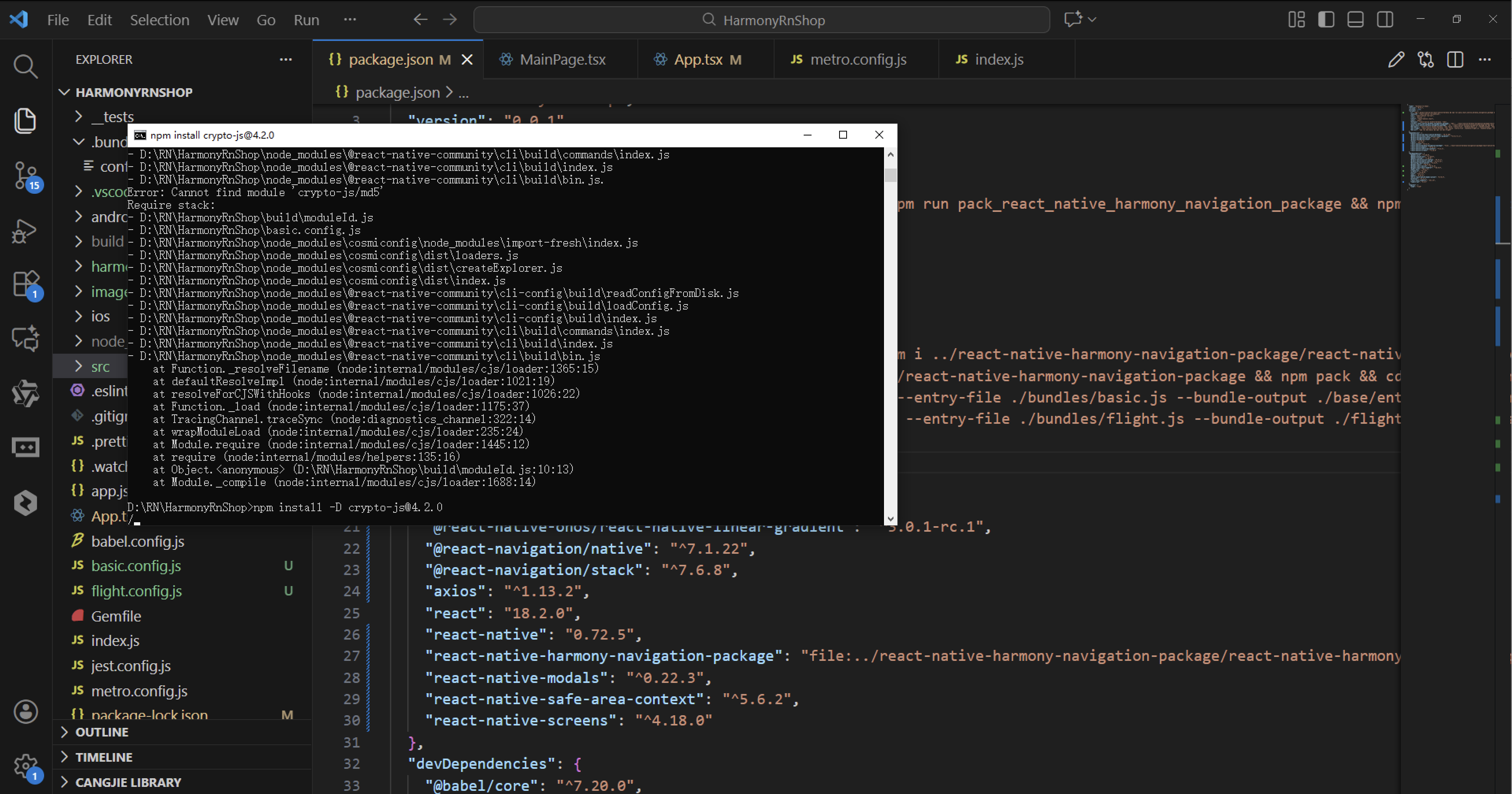Toggle the bottom Panel

[1355, 19]
